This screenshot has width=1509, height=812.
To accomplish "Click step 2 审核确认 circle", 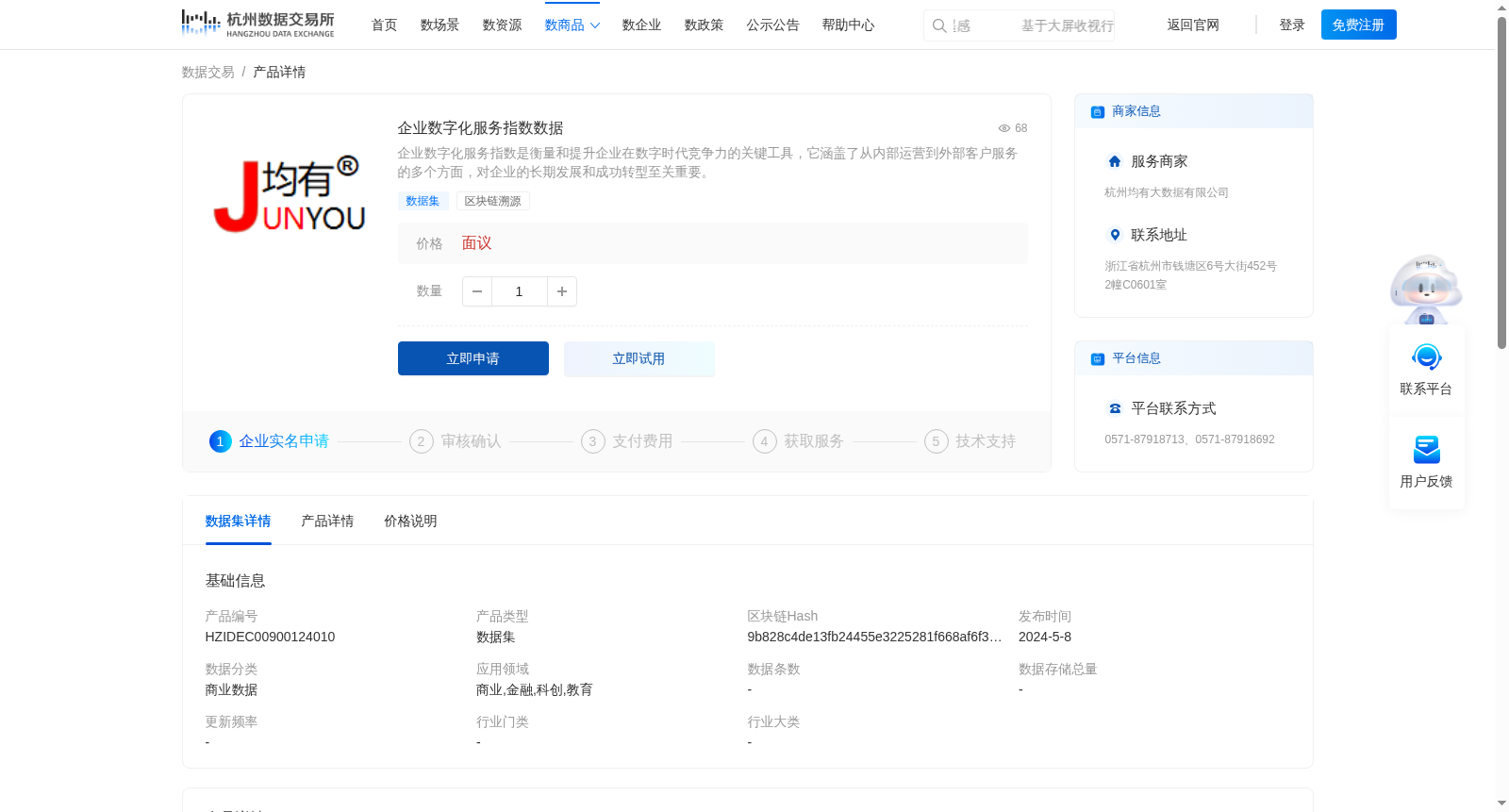I will pos(422,441).
